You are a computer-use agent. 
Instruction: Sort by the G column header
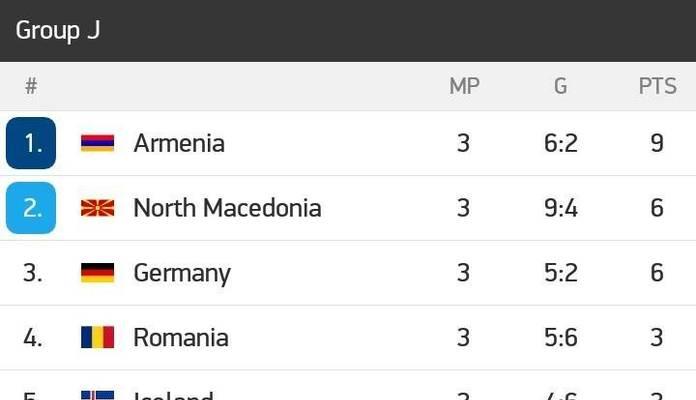click(x=561, y=86)
